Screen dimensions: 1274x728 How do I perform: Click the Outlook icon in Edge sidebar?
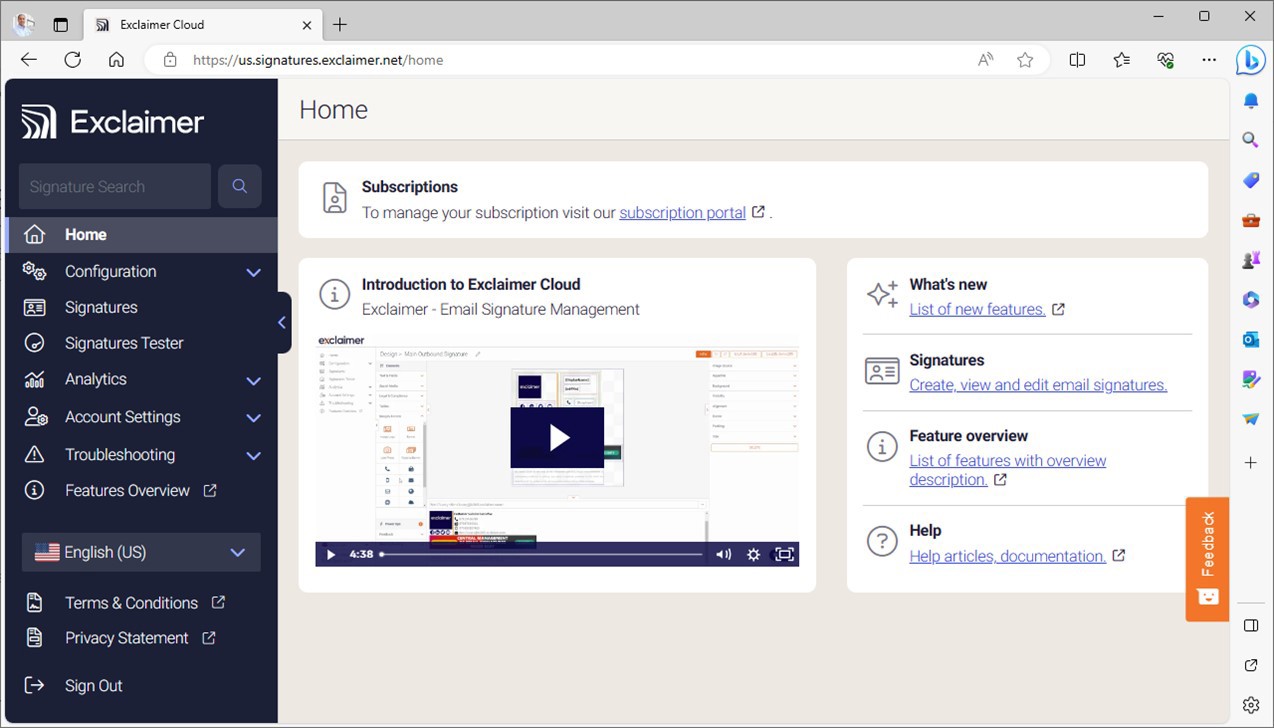pyautogui.click(x=1250, y=340)
